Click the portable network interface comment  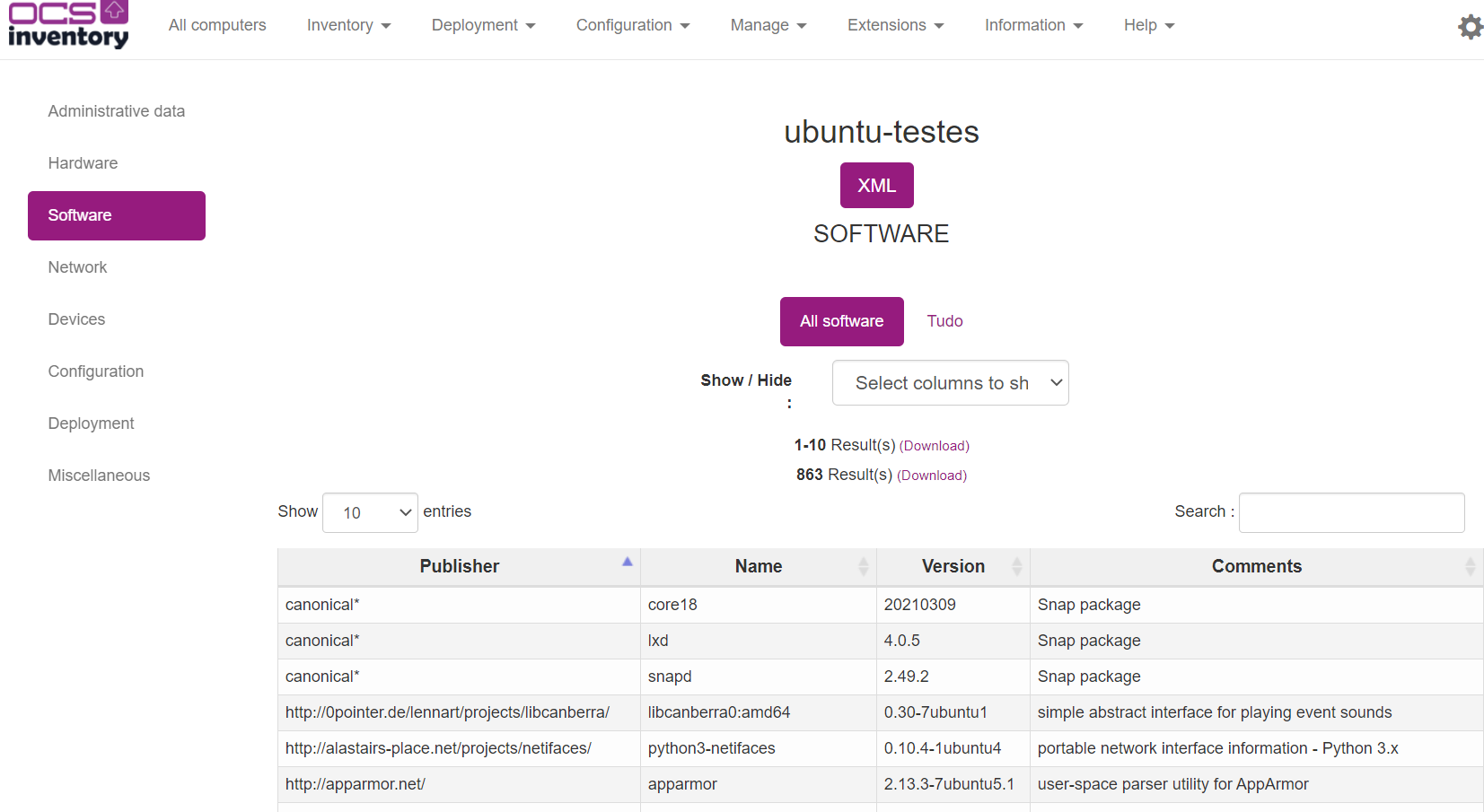pyautogui.click(x=1257, y=748)
